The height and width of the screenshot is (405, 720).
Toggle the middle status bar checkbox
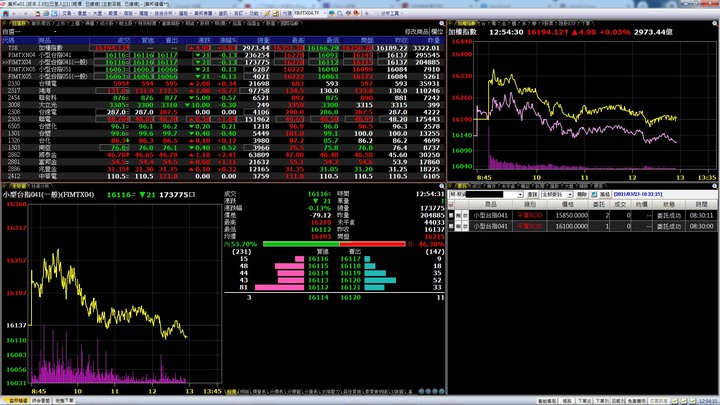(x=684, y=401)
